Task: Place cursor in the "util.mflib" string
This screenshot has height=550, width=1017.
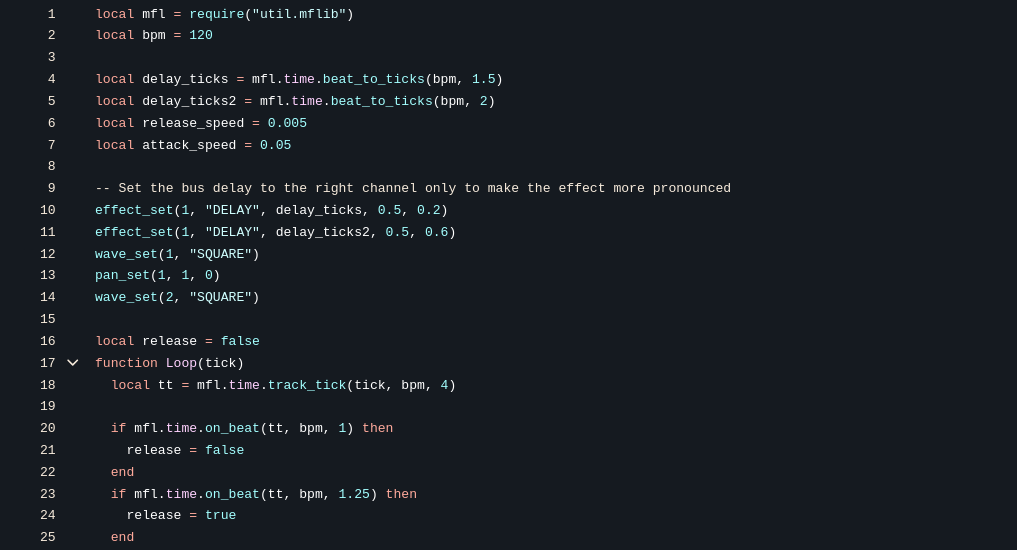Action: (x=299, y=14)
